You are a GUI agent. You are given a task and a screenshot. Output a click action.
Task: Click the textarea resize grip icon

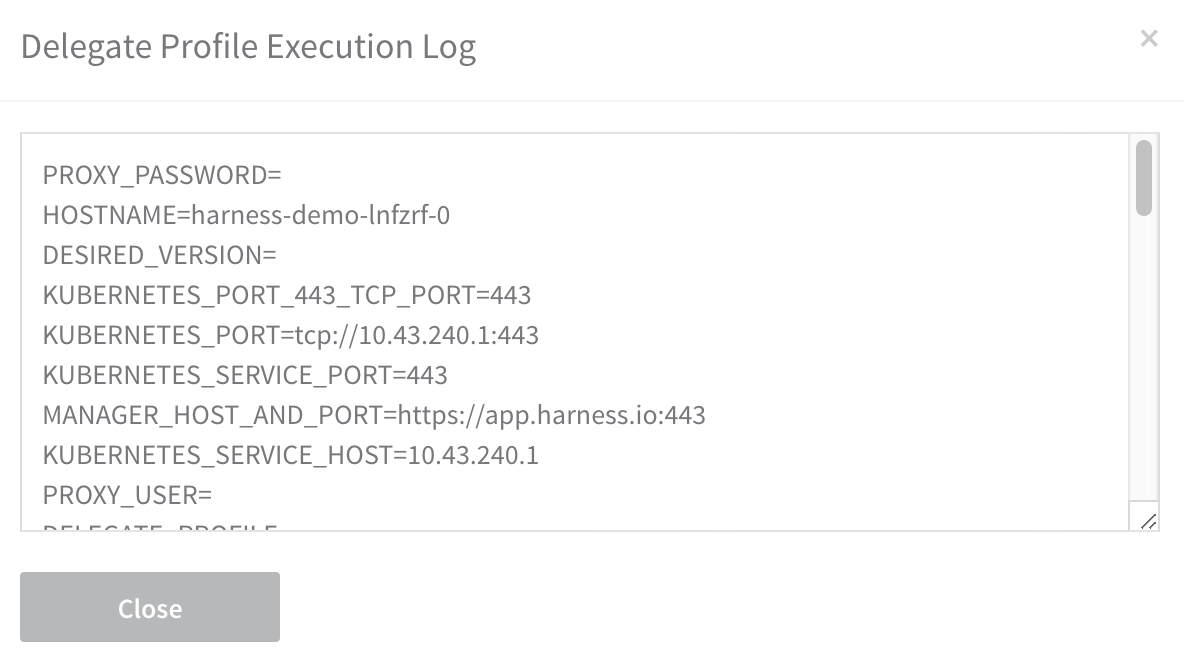point(1148,521)
